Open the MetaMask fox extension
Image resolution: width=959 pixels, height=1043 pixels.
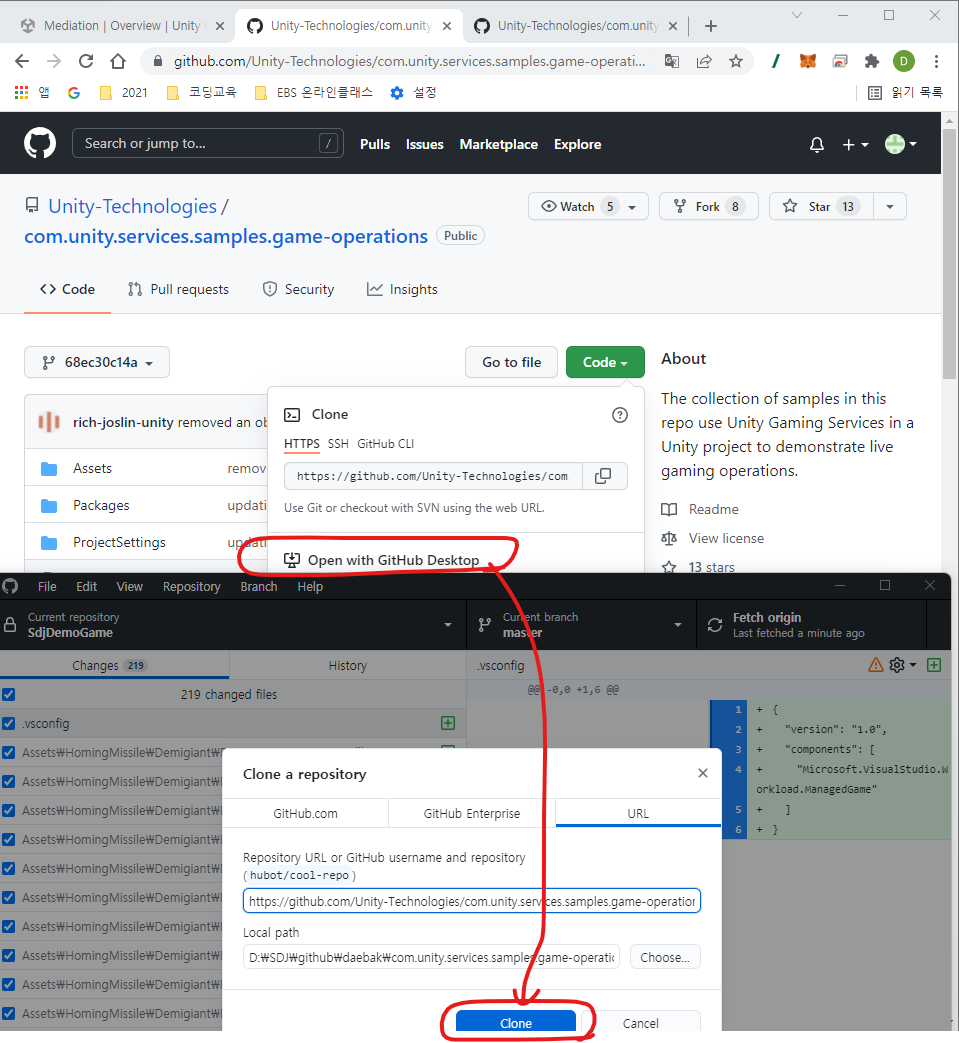pyautogui.click(x=807, y=61)
